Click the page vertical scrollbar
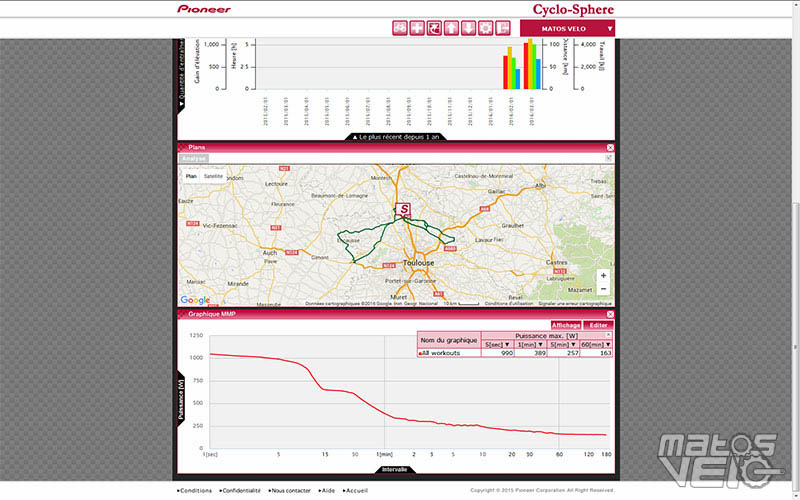 795,347
